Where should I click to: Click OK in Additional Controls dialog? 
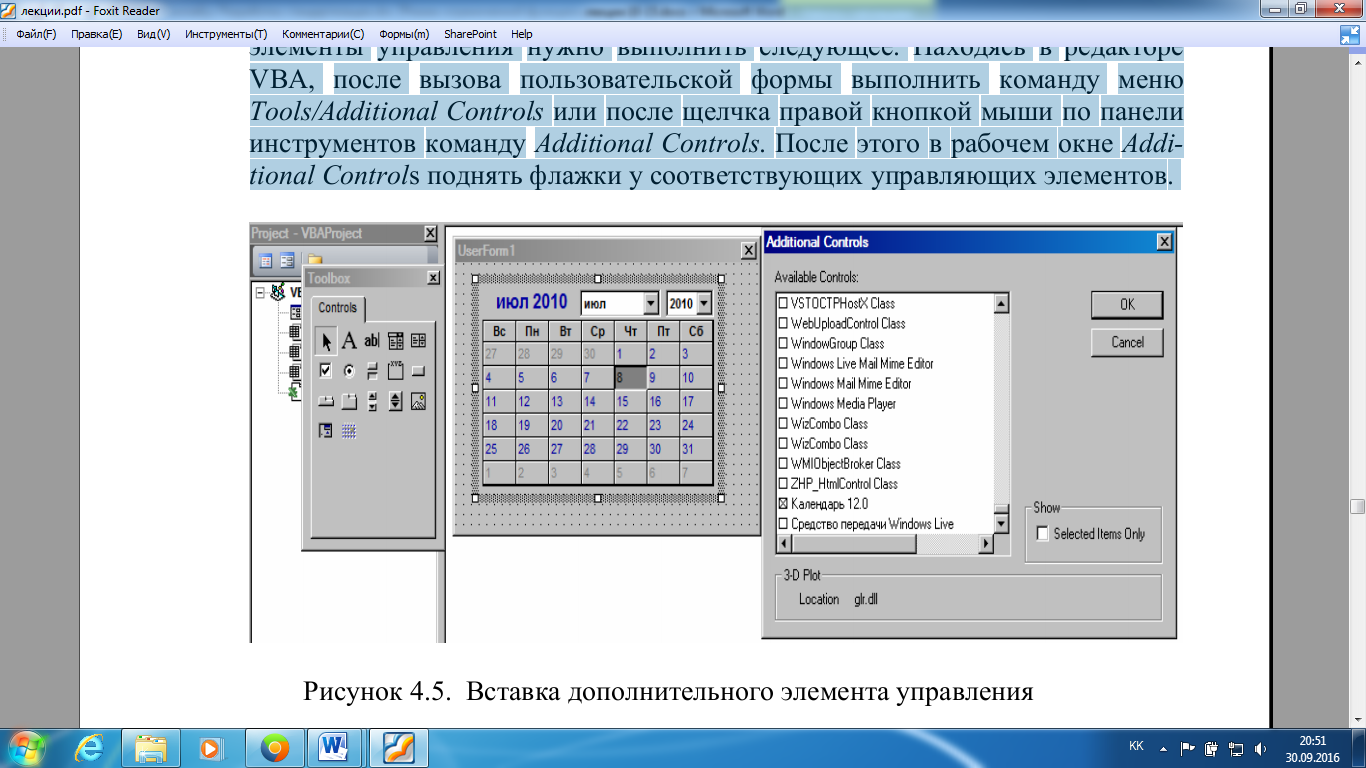coord(1127,305)
